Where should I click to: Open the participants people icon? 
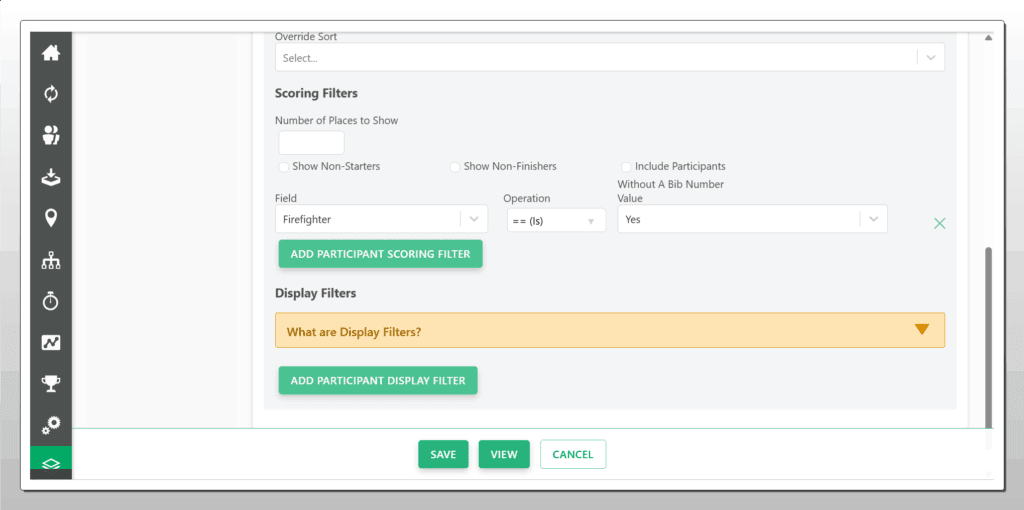[x=51, y=135]
